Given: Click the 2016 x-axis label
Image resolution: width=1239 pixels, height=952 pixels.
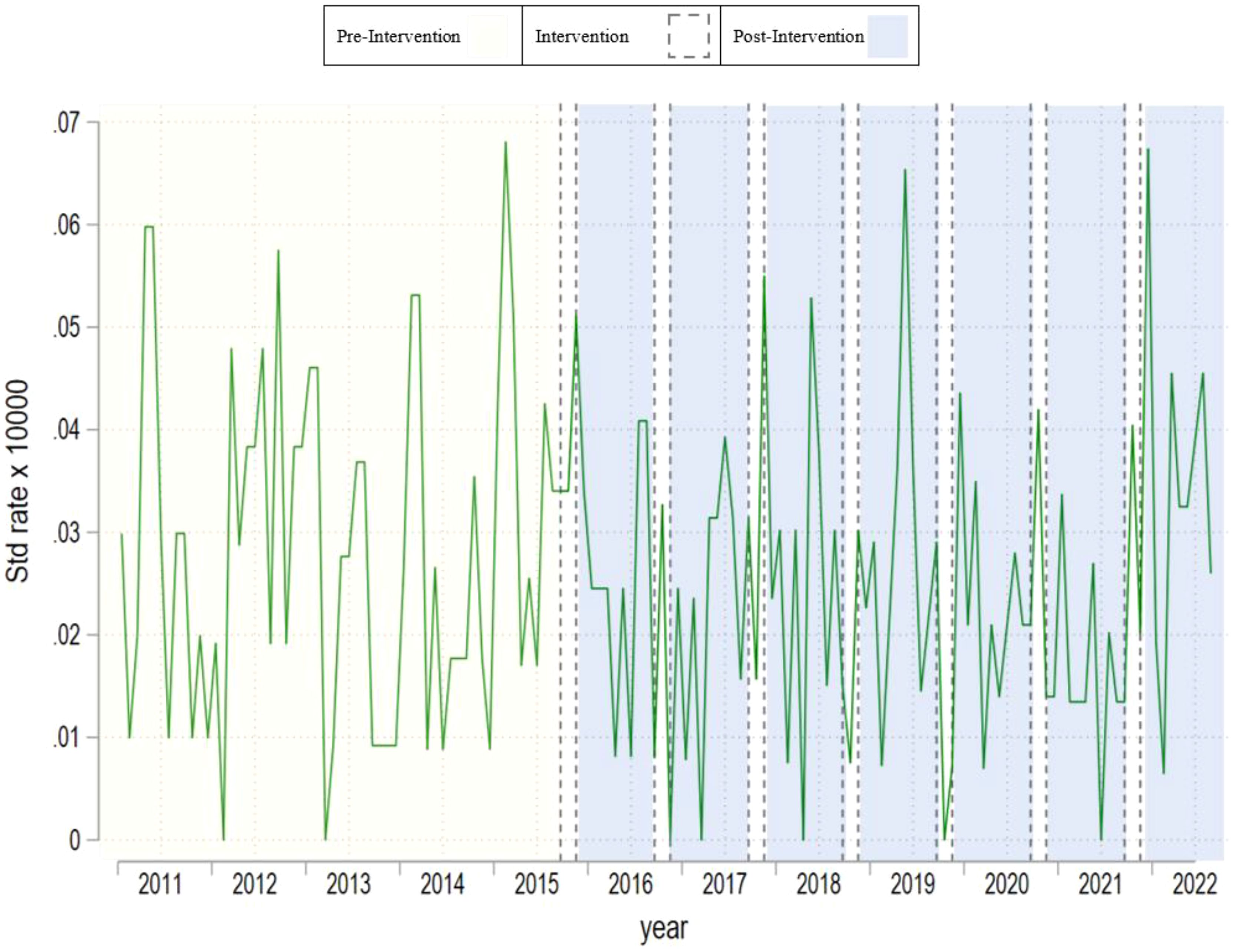Looking at the screenshot, I should pyautogui.click(x=631, y=884).
